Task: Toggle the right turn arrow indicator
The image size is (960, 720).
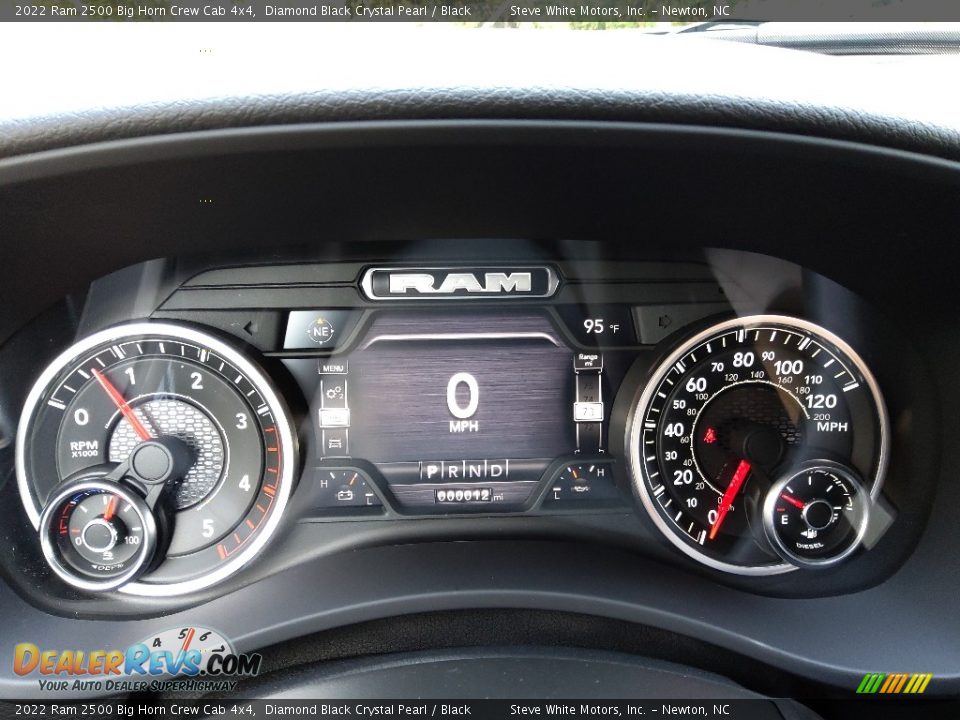Action: (x=662, y=320)
